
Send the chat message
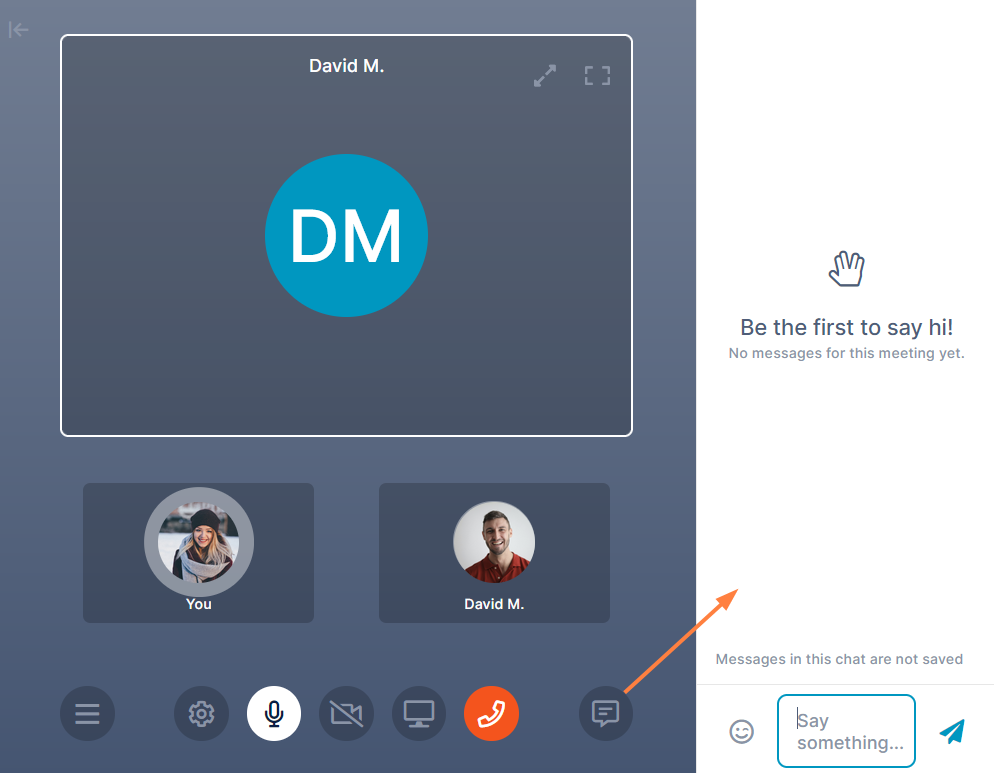pos(952,731)
